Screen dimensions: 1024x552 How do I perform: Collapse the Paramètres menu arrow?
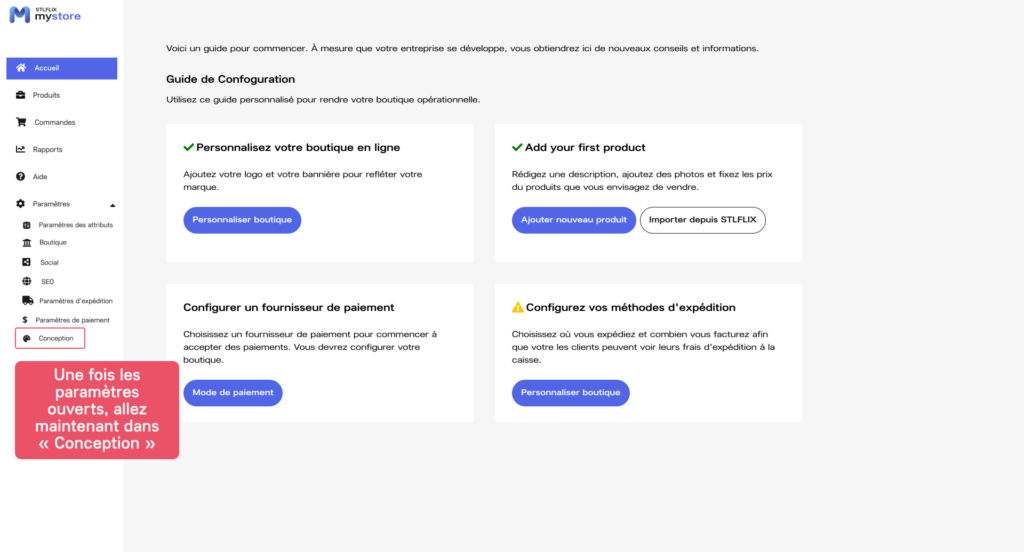pos(112,205)
